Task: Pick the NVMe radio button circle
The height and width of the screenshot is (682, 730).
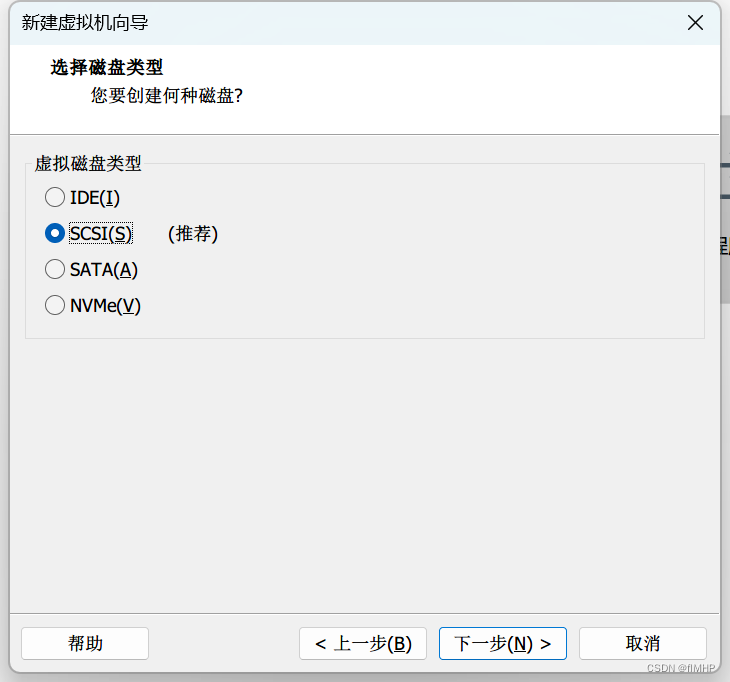Action: point(55,306)
